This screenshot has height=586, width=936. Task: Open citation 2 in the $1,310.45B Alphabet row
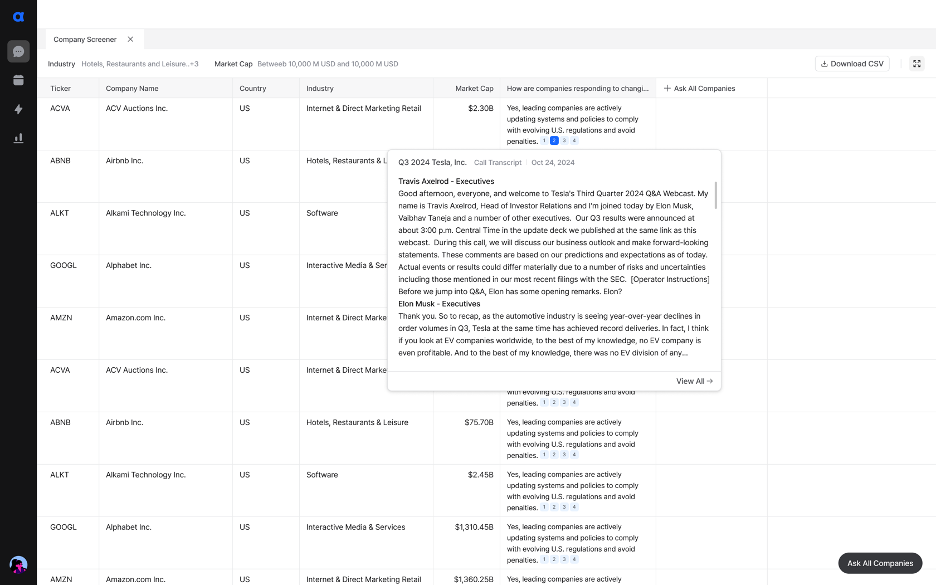[x=554, y=560]
